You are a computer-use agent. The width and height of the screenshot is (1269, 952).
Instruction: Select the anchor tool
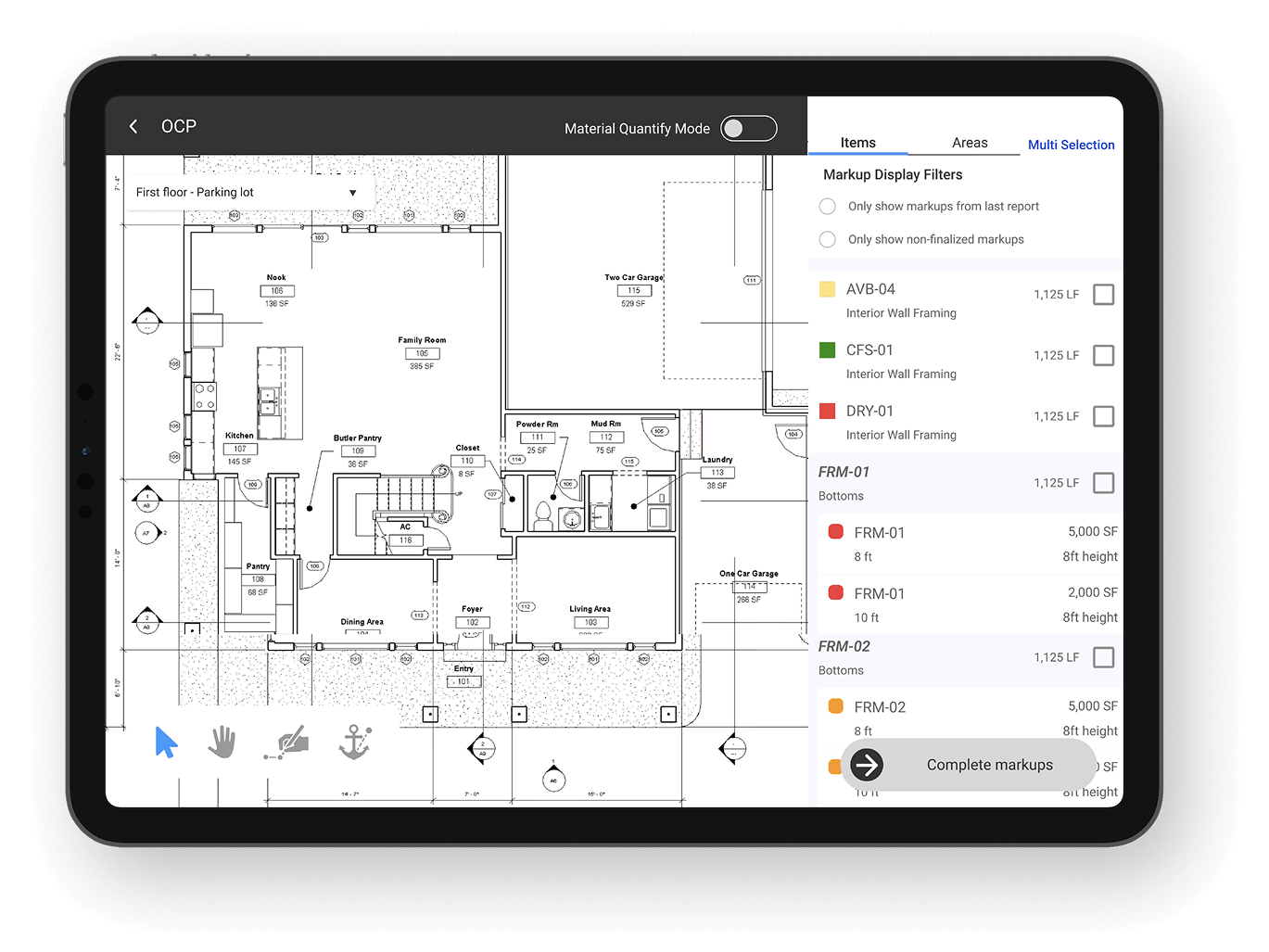pyautogui.click(x=354, y=743)
